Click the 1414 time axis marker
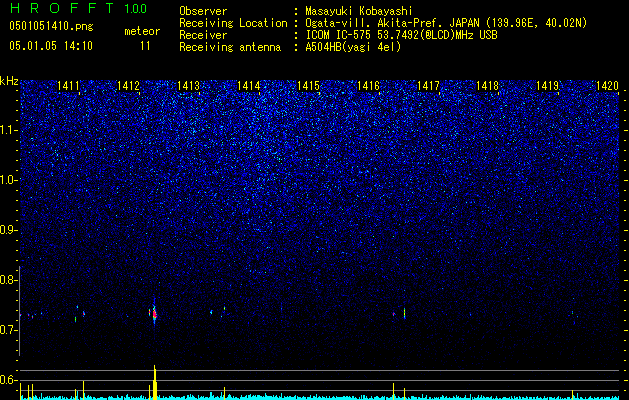This screenshot has width=629, height=400. [249, 85]
